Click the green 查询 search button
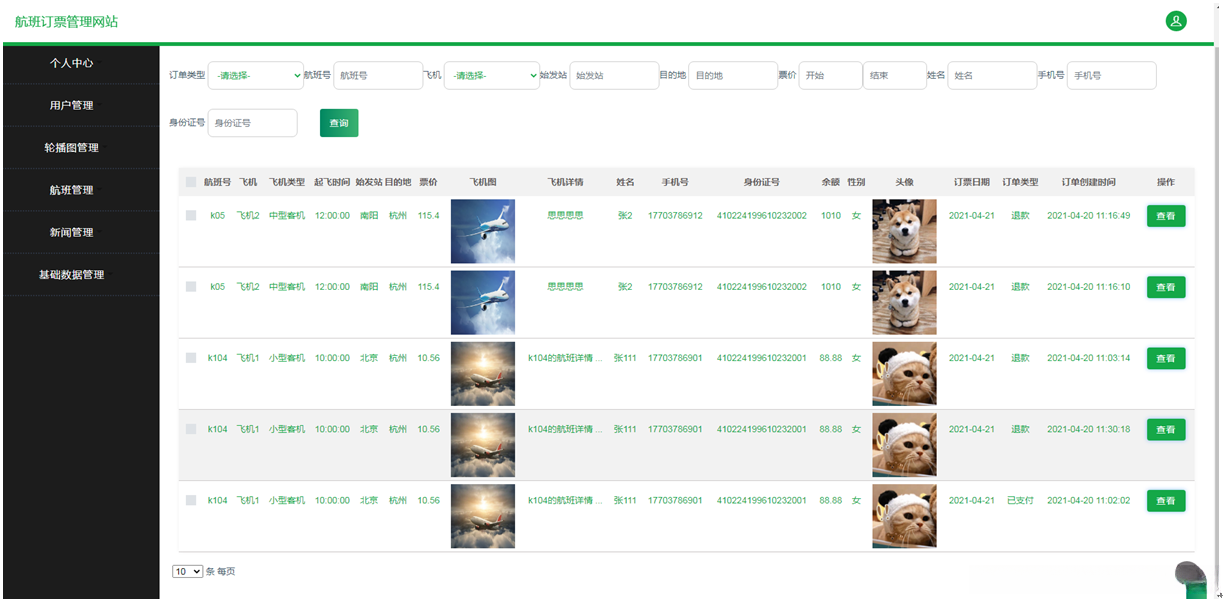1223x600 pixels. click(339, 123)
